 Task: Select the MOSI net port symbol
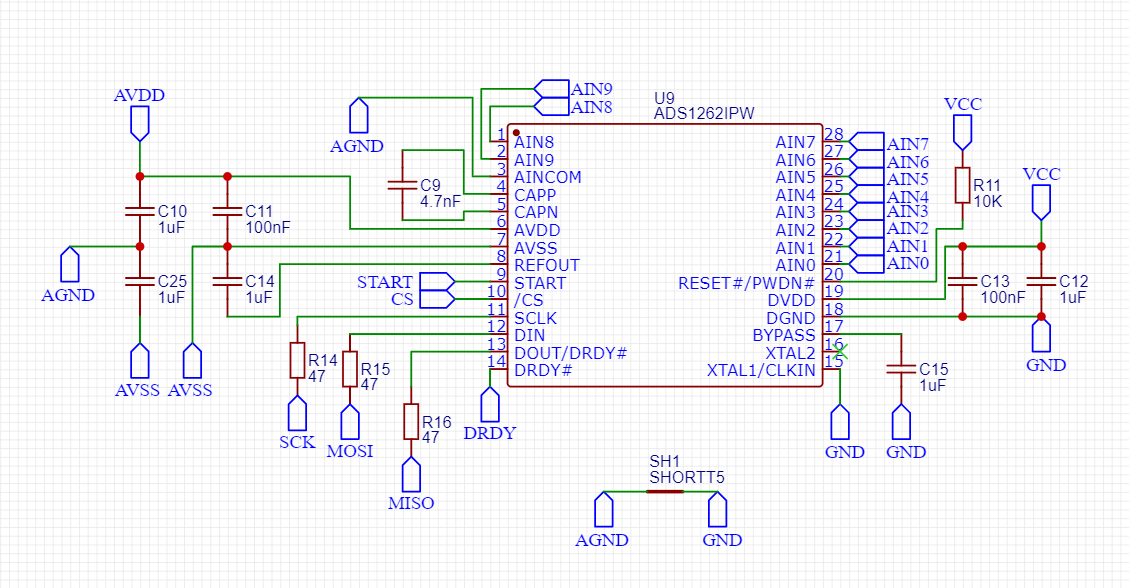[x=350, y=422]
